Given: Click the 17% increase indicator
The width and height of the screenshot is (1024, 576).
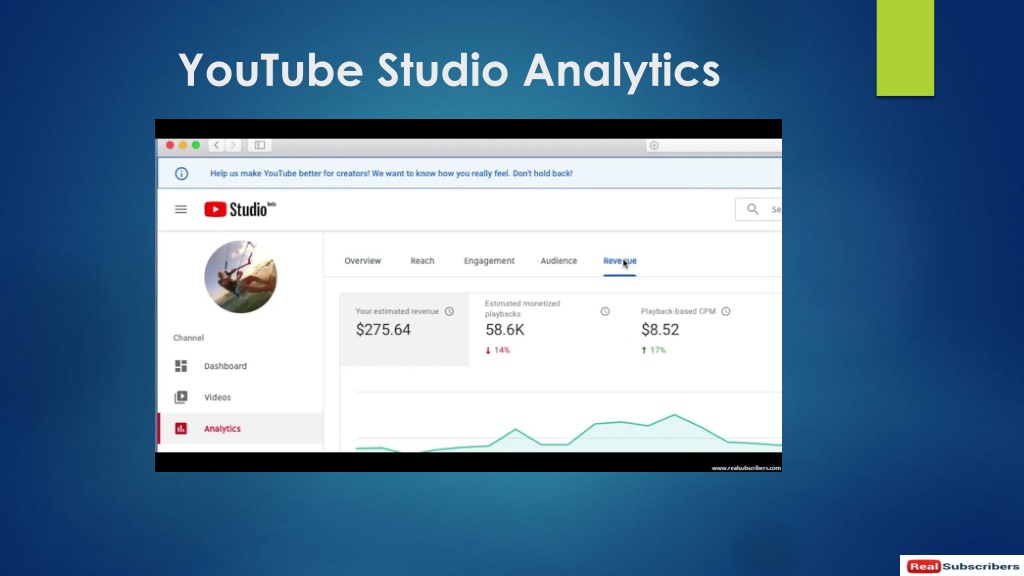Looking at the screenshot, I should 654,350.
